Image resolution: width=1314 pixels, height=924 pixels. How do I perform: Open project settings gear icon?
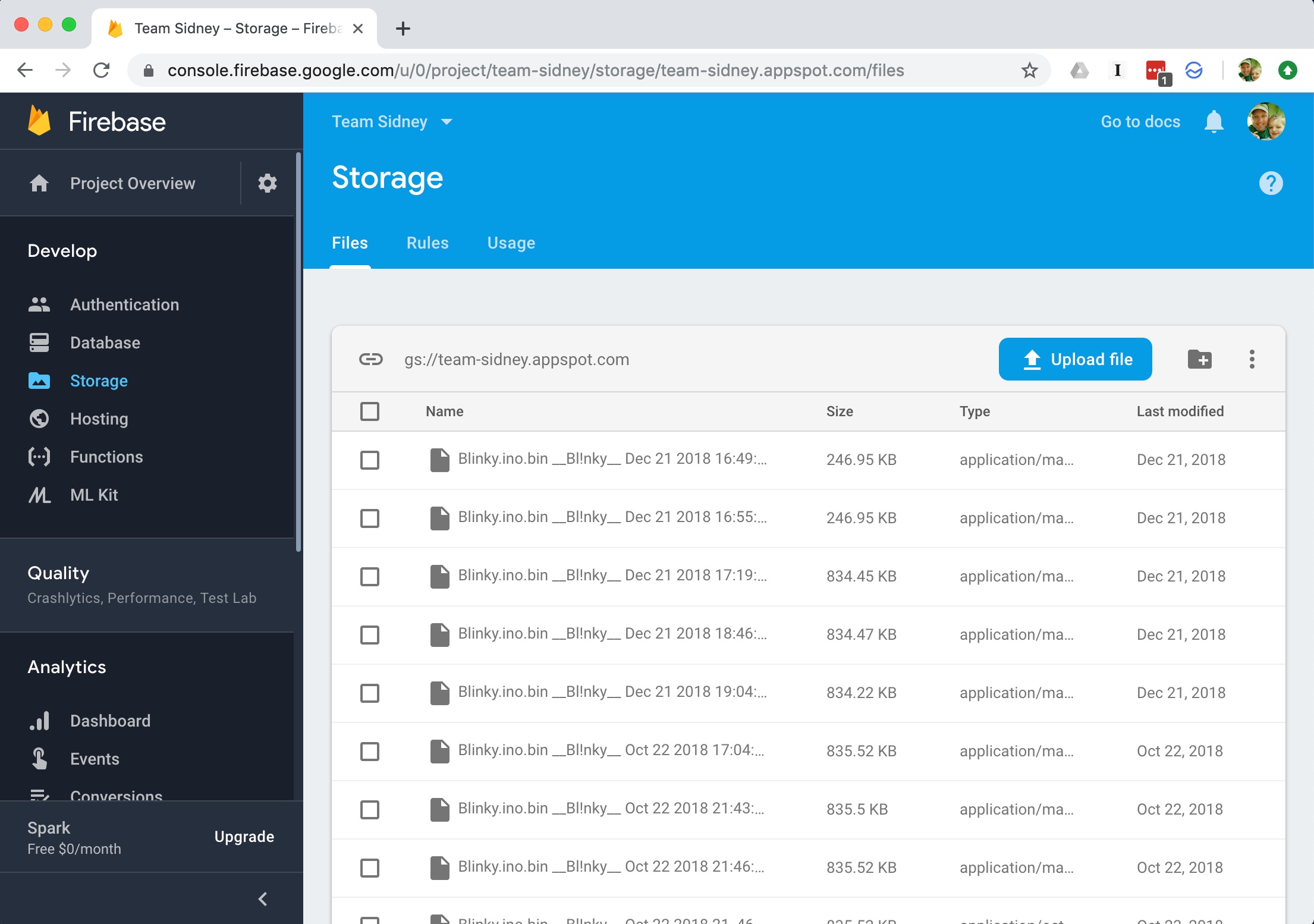tap(268, 183)
